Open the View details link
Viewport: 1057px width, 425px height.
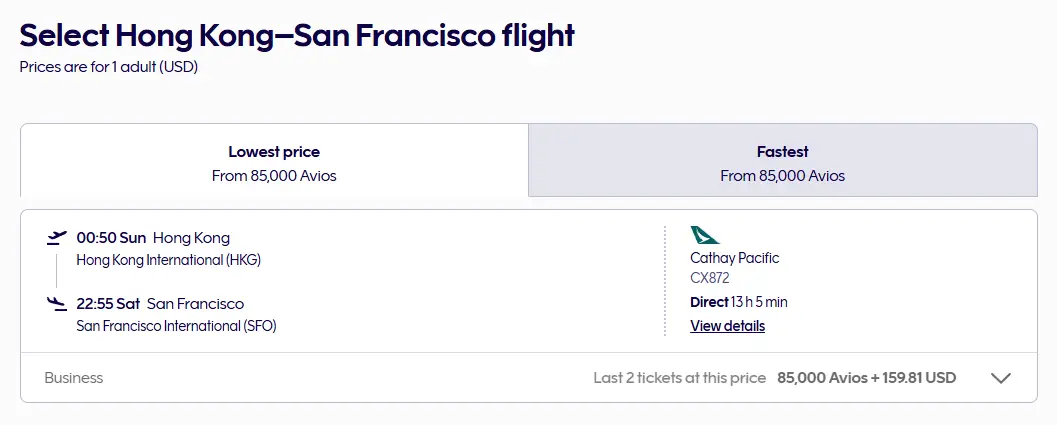[x=727, y=327]
